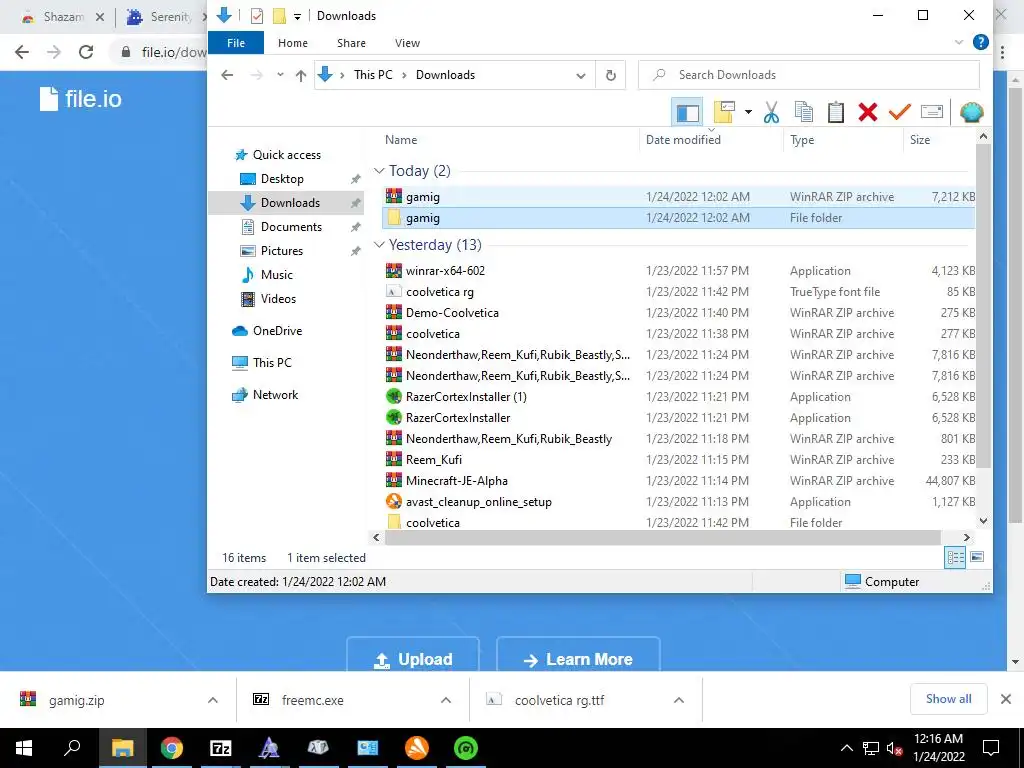
Task: Click the scissors Cut toolbar icon
Action: [x=771, y=112]
